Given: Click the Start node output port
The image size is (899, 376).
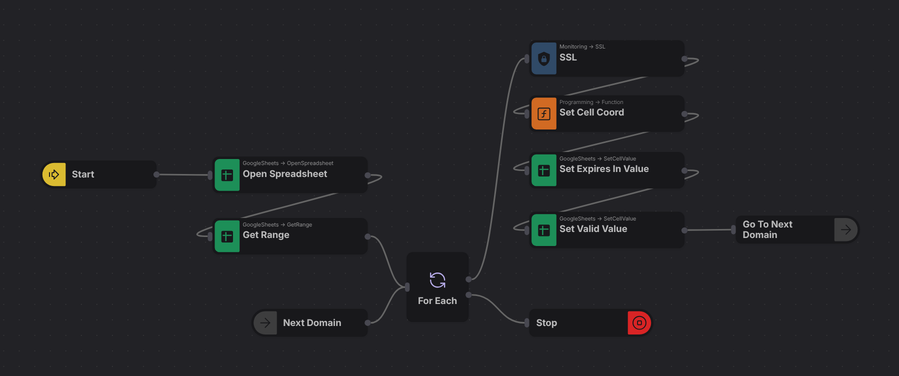Looking at the screenshot, I should [x=156, y=174].
